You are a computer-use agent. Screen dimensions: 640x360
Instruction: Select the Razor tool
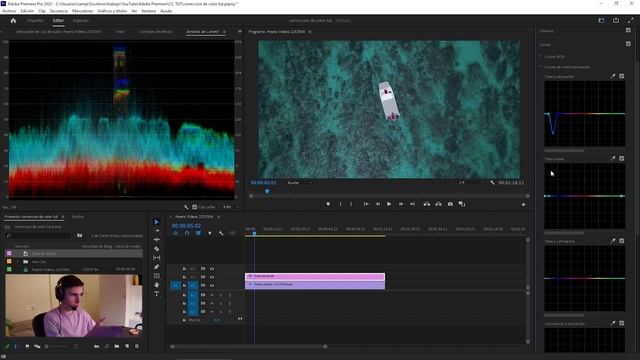[x=157, y=249]
